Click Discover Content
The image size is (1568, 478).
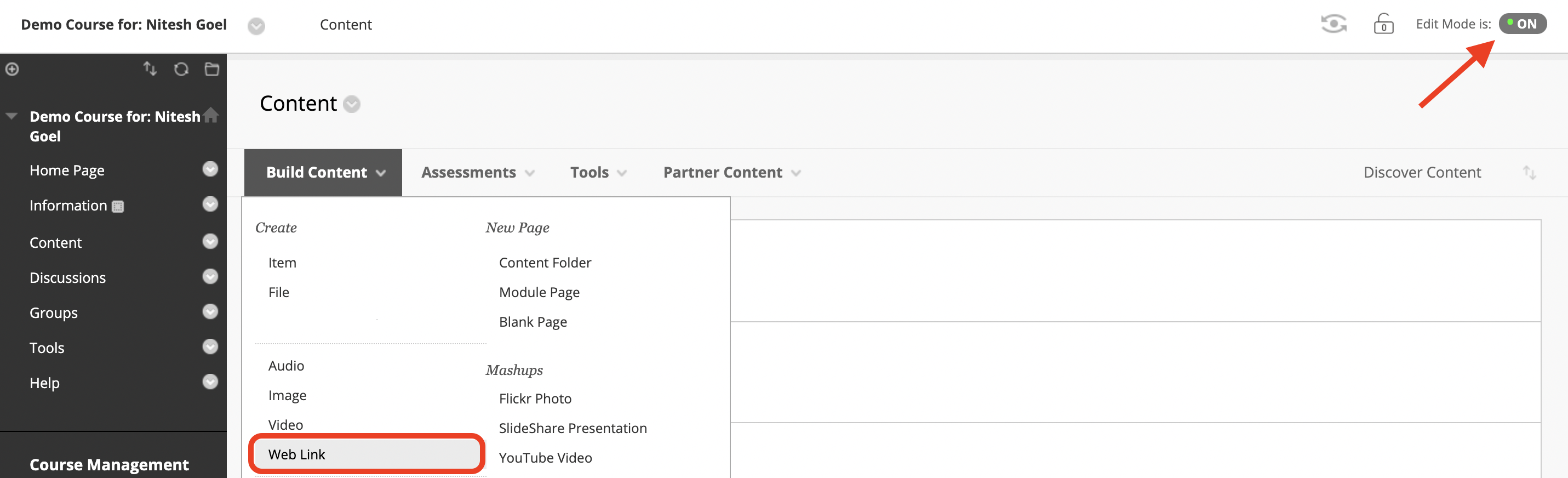coord(1422,172)
